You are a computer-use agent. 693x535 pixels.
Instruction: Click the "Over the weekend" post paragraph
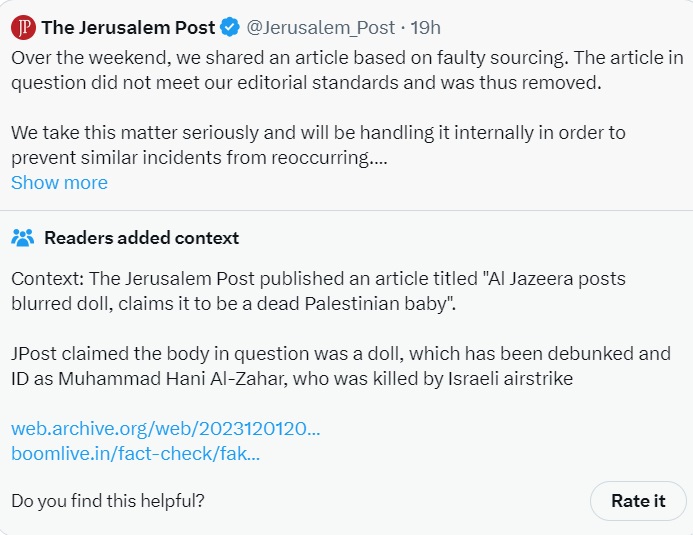340,69
